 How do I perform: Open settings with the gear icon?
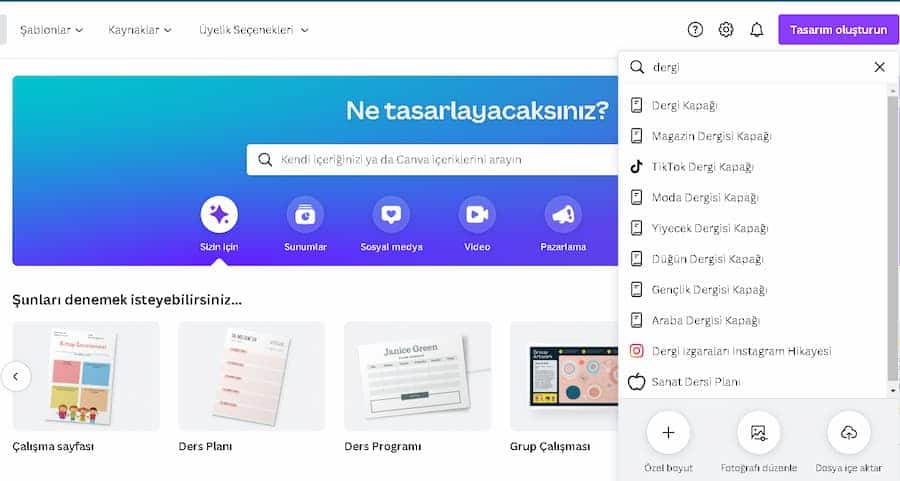726,30
